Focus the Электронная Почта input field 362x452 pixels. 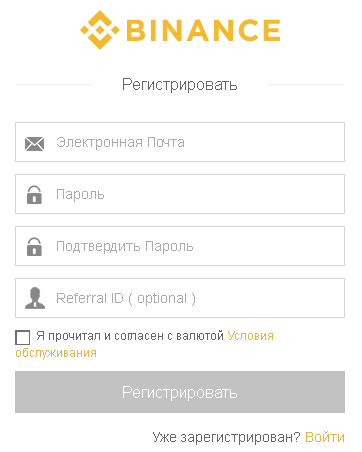tap(180, 142)
